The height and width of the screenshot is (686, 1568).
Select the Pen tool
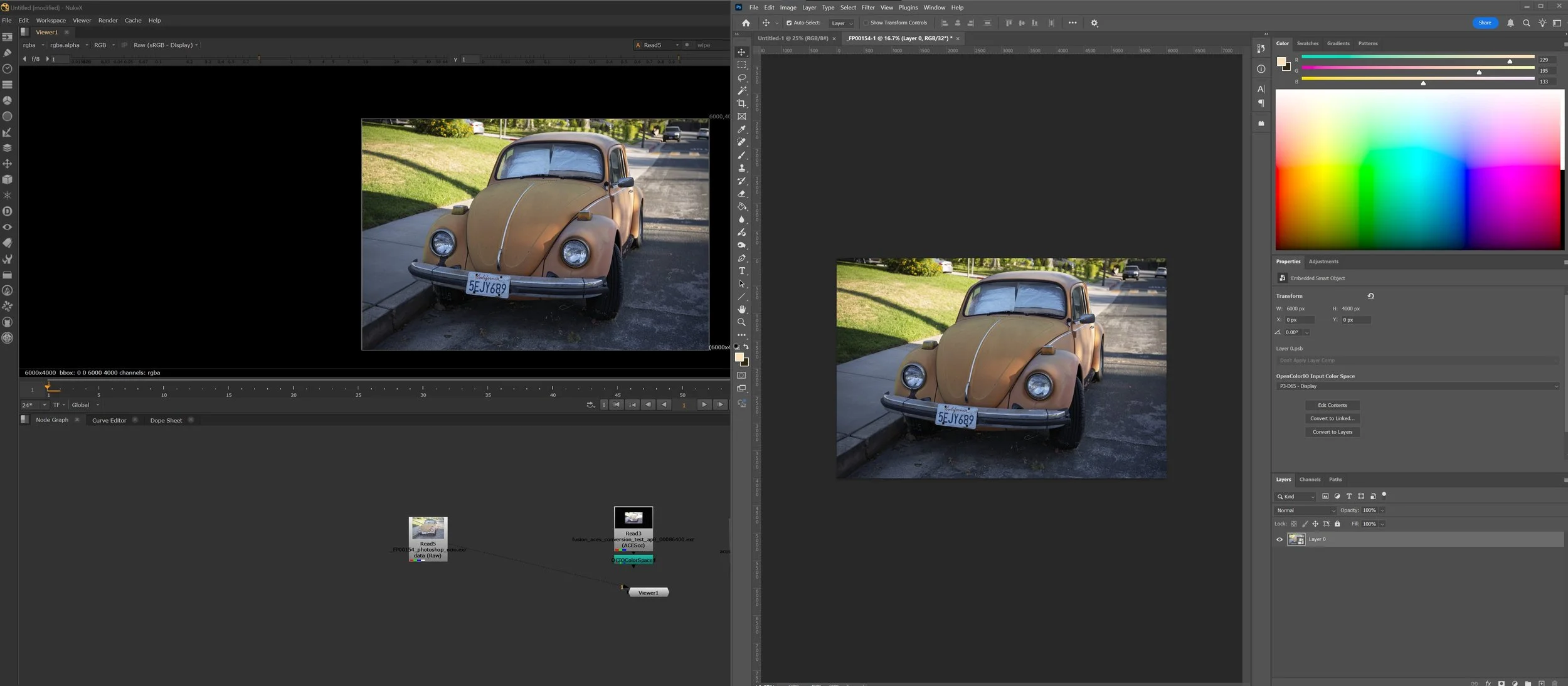pos(741,258)
